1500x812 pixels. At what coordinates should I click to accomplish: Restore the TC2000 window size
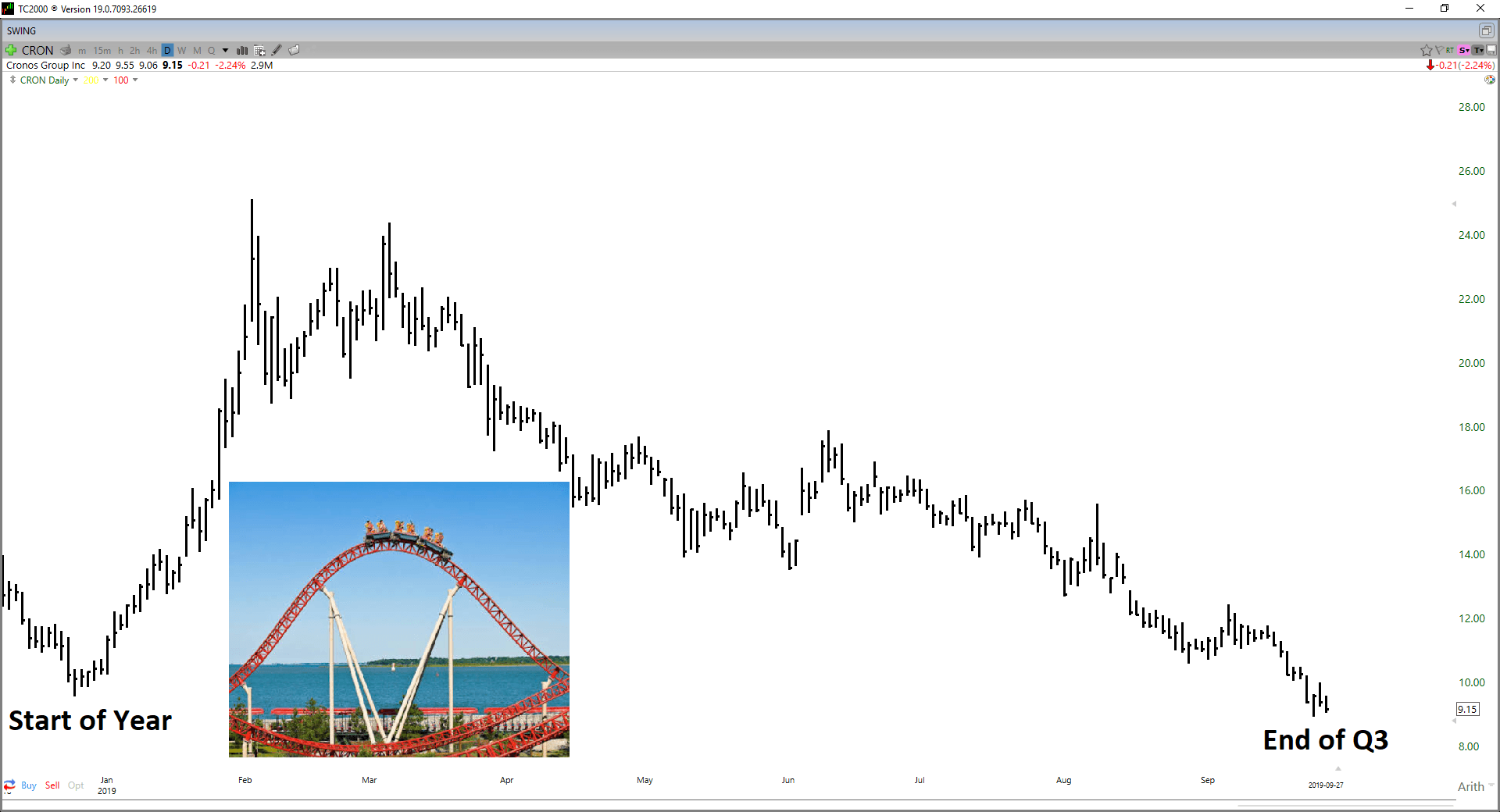point(1445,9)
